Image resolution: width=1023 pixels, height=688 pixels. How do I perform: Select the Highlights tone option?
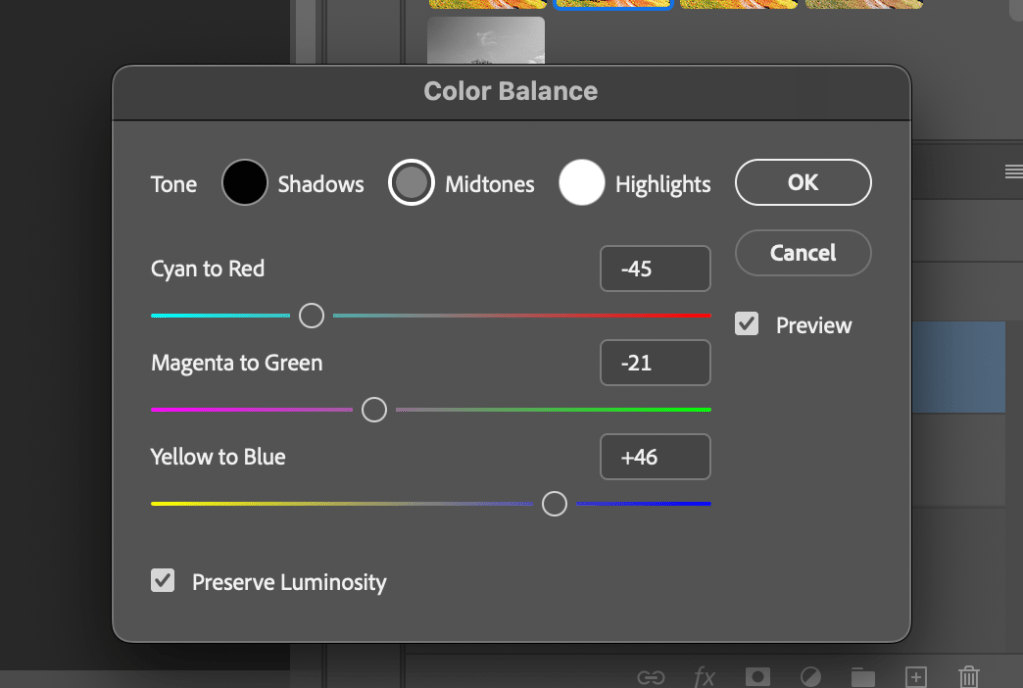pos(582,184)
